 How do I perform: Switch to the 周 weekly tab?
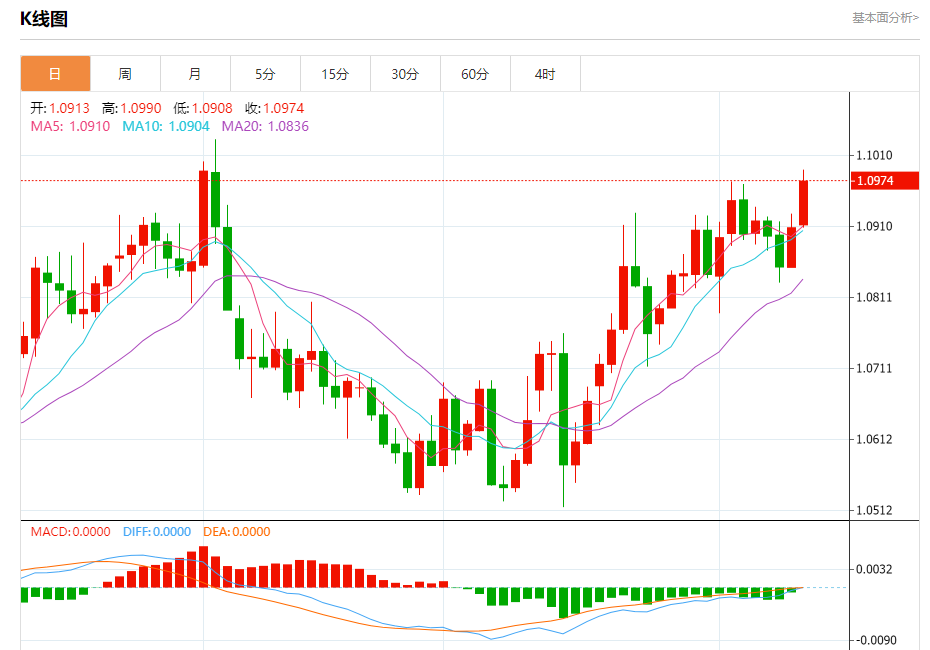click(x=125, y=74)
